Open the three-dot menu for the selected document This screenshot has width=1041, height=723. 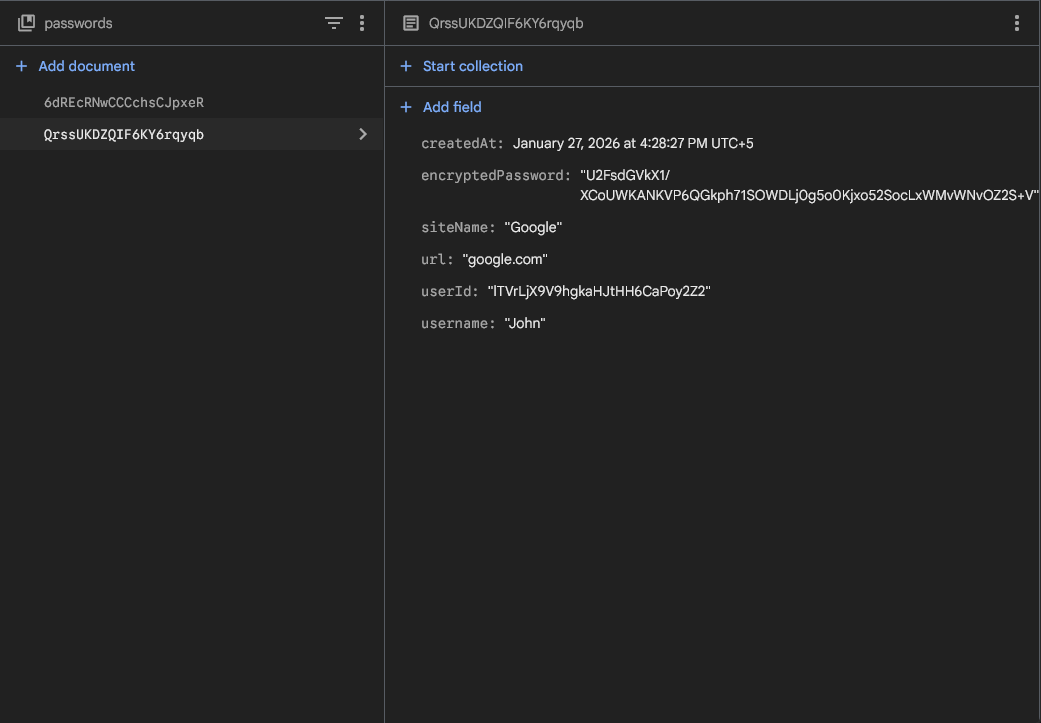click(1017, 22)
